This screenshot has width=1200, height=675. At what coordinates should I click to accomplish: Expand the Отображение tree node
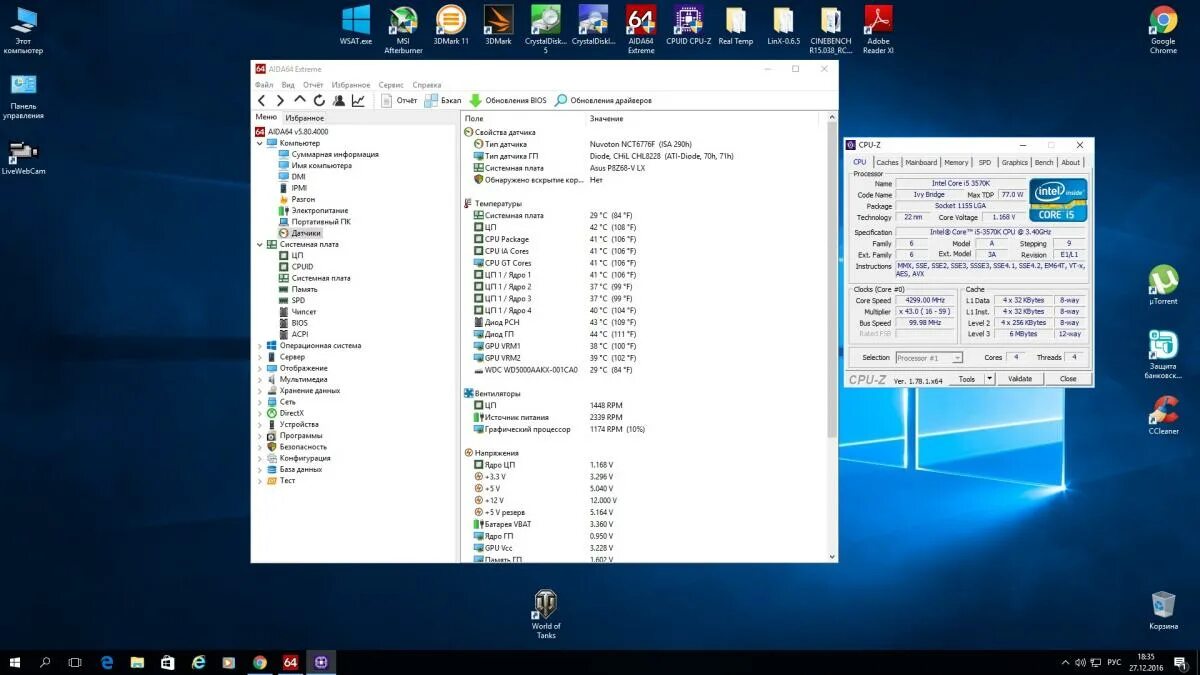[x=260, y=368]
